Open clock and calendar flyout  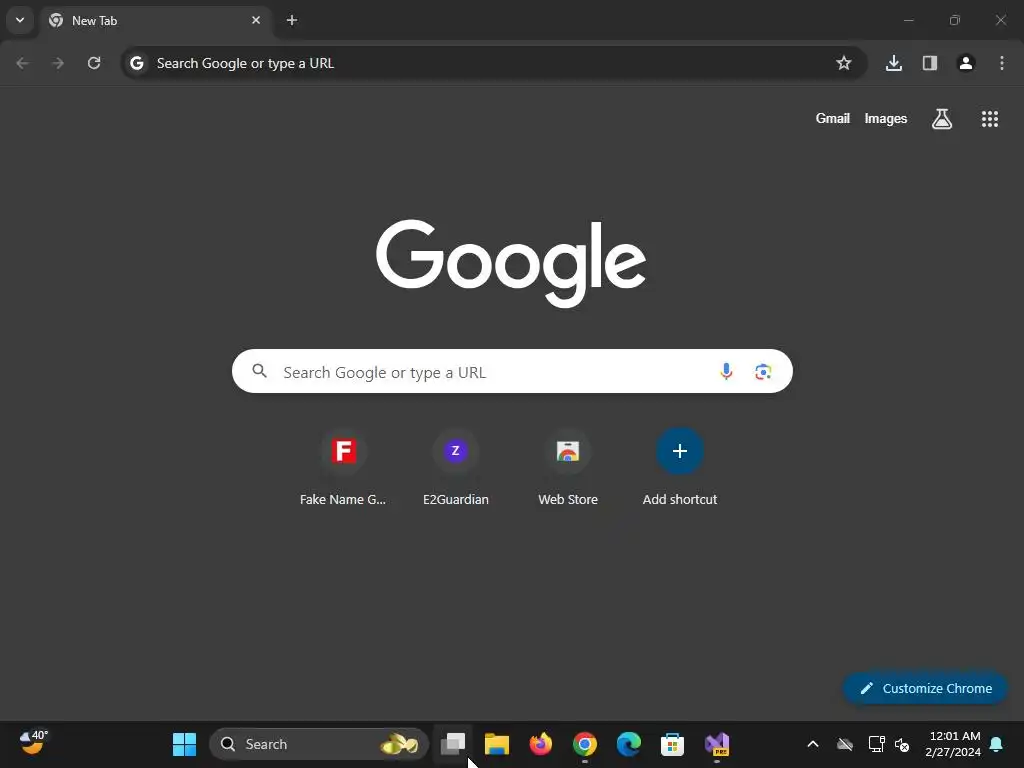[x=953, y=744]
